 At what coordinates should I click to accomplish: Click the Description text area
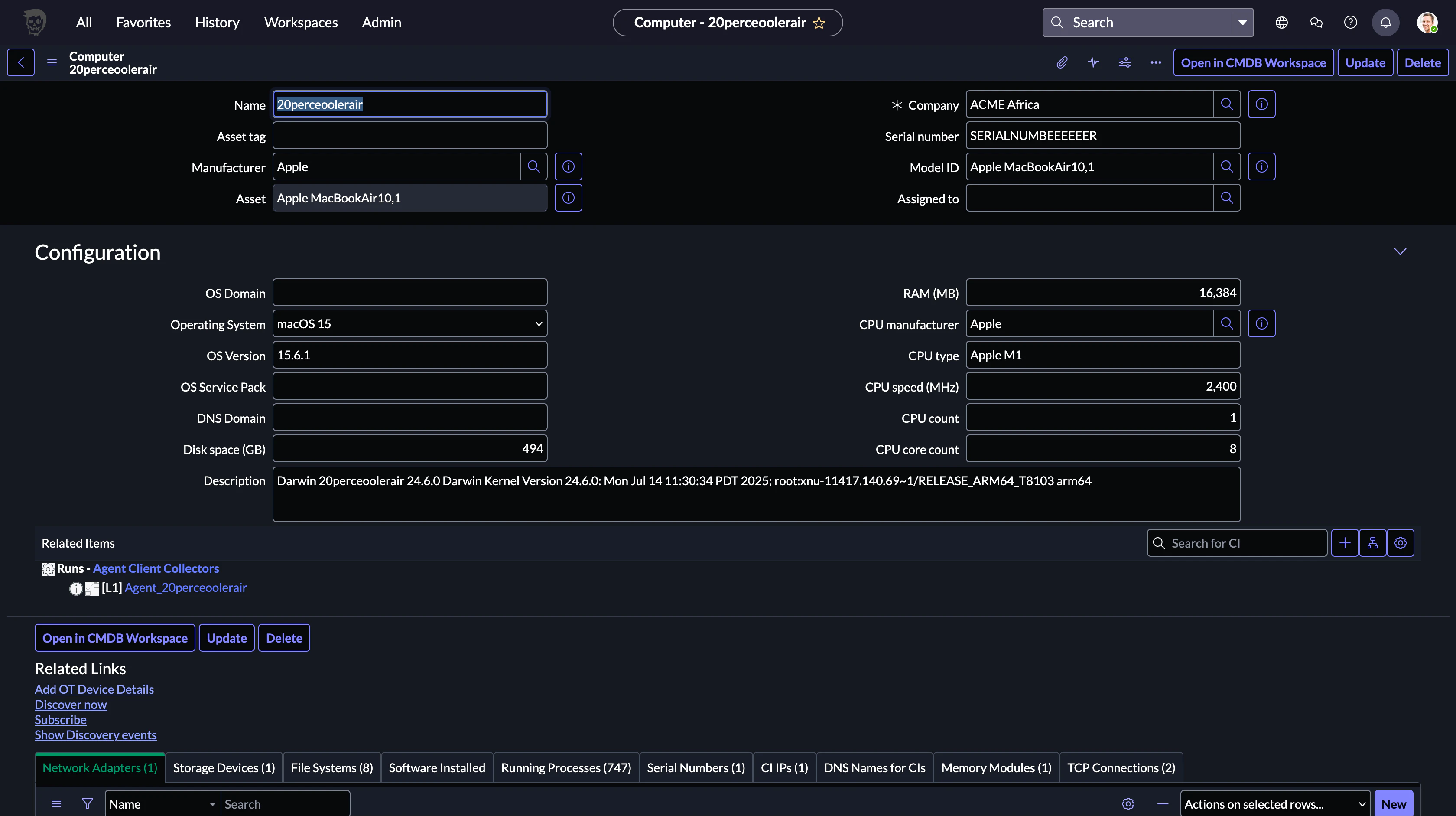click(756, 494)
